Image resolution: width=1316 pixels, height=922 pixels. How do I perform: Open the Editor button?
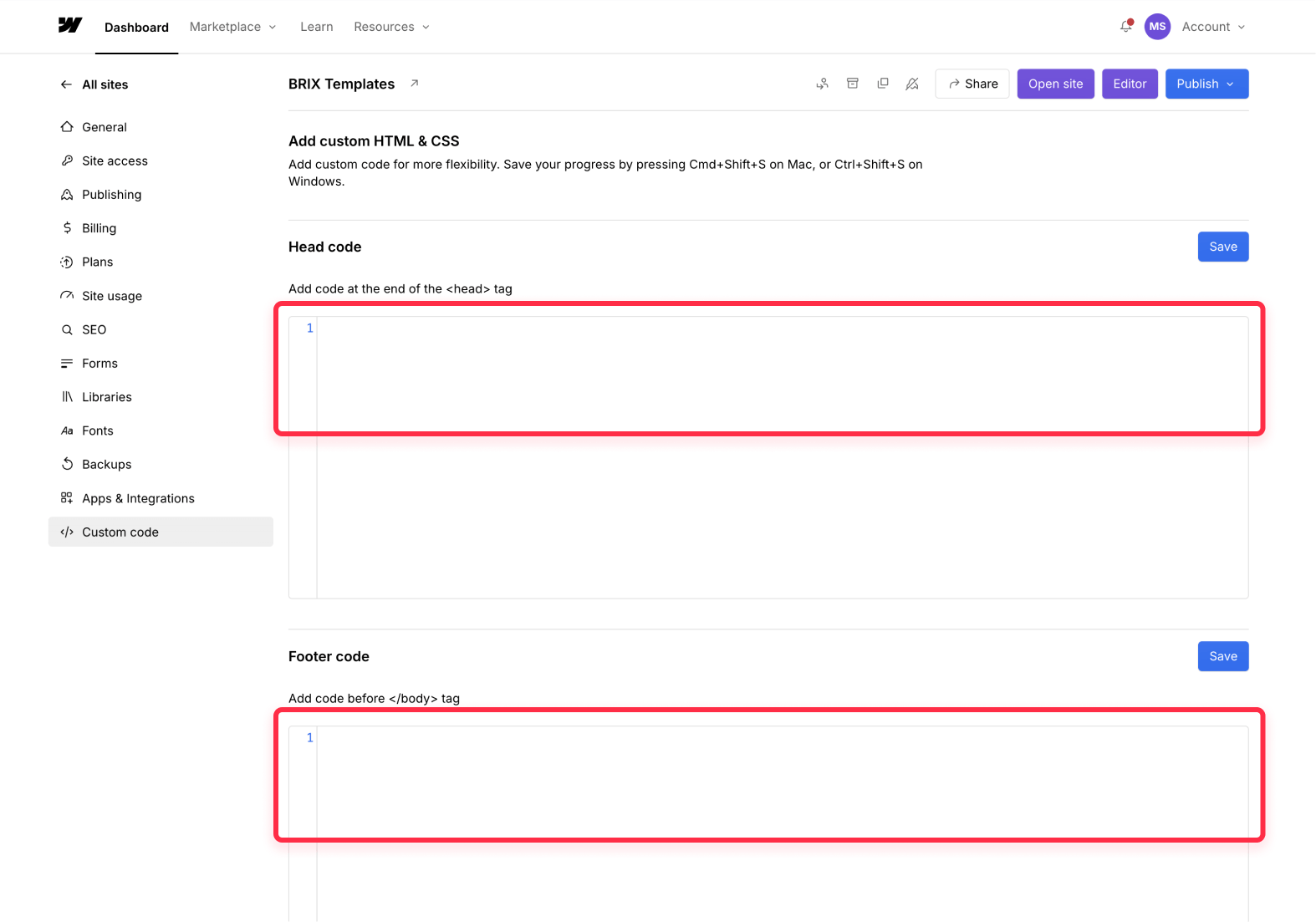point(1130,84)
